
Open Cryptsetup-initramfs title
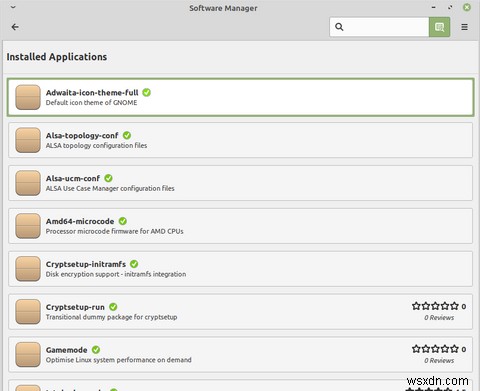[86, 264]
